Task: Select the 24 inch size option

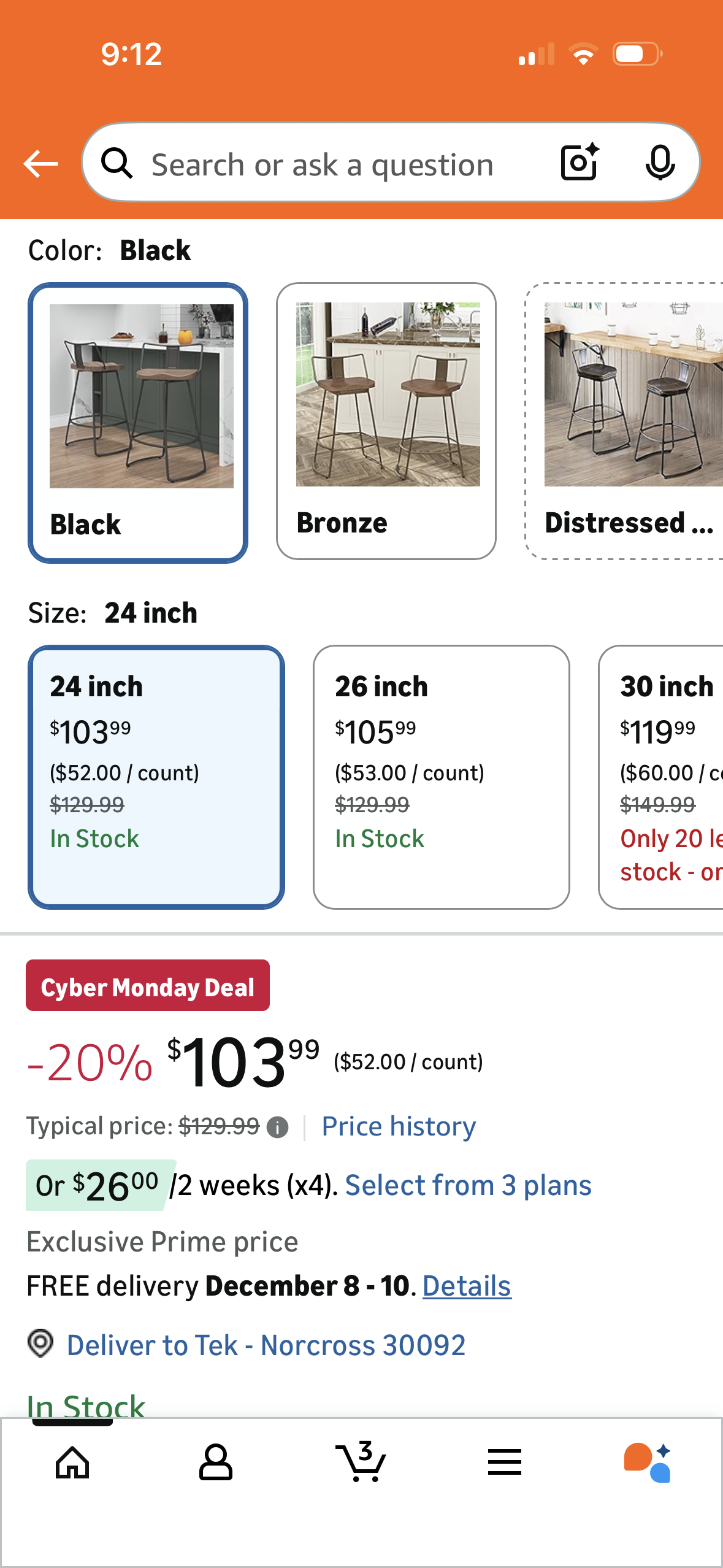Action: point(156,777)
